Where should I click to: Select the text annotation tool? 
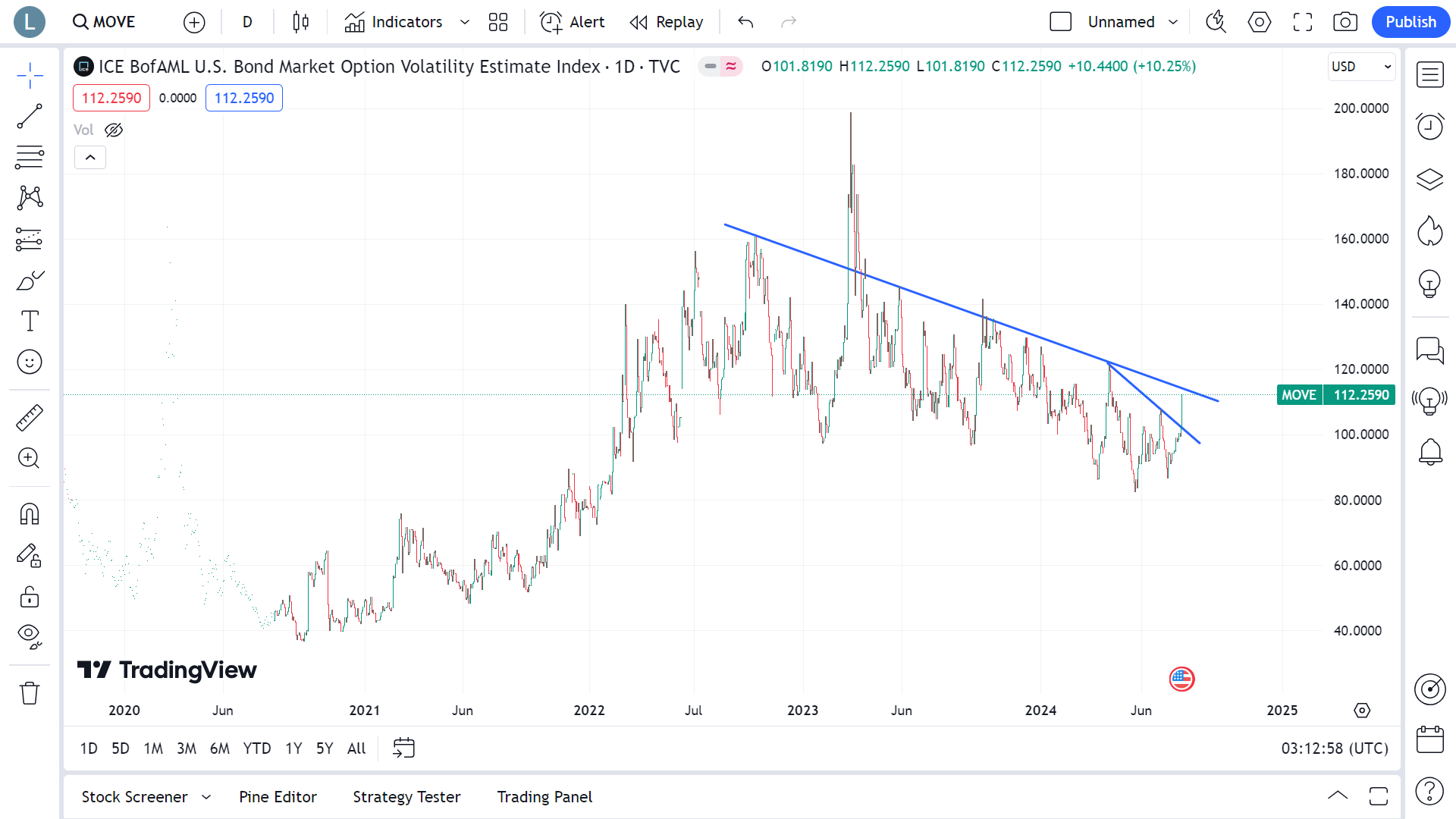click(x=30, y=321)
